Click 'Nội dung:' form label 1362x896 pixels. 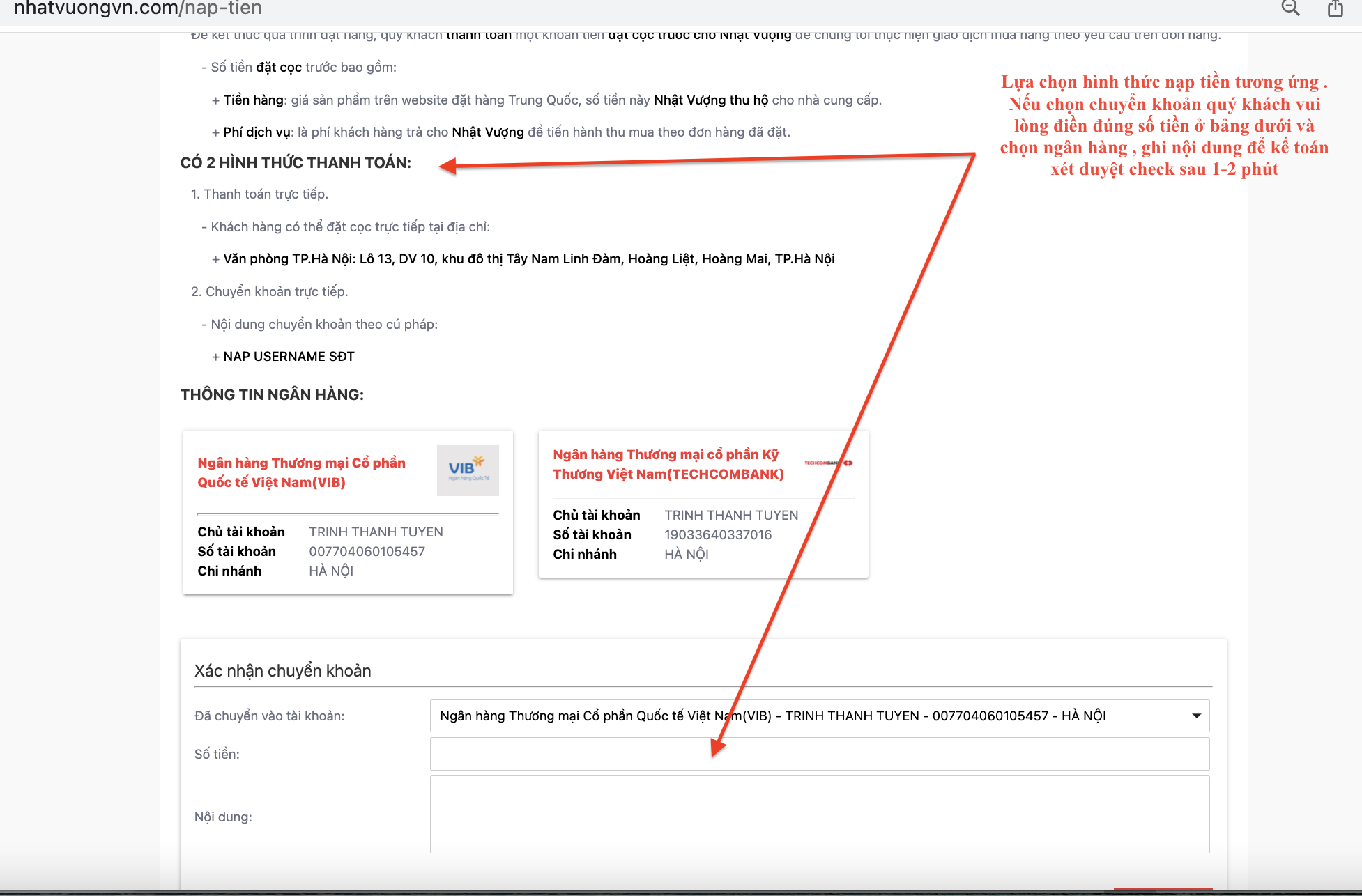tap(223, 817)
